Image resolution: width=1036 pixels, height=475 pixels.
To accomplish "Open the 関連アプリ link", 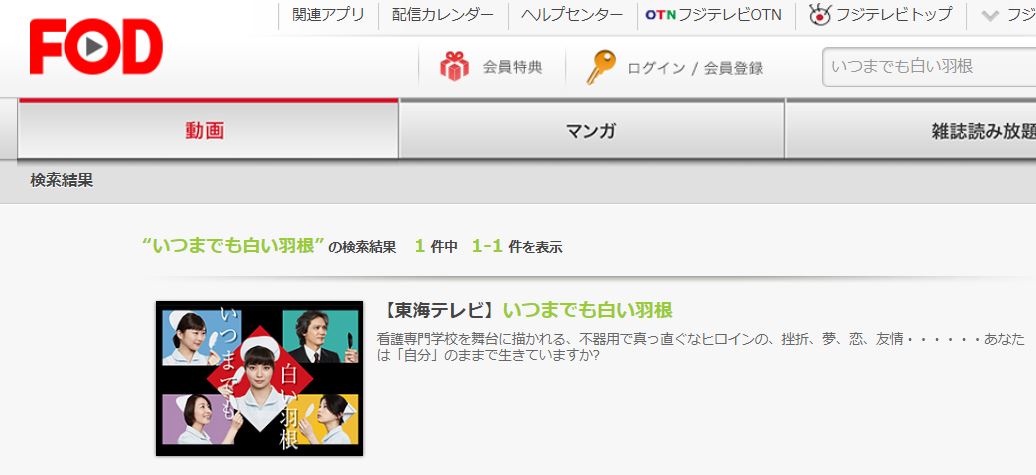I will coord(328,15).
